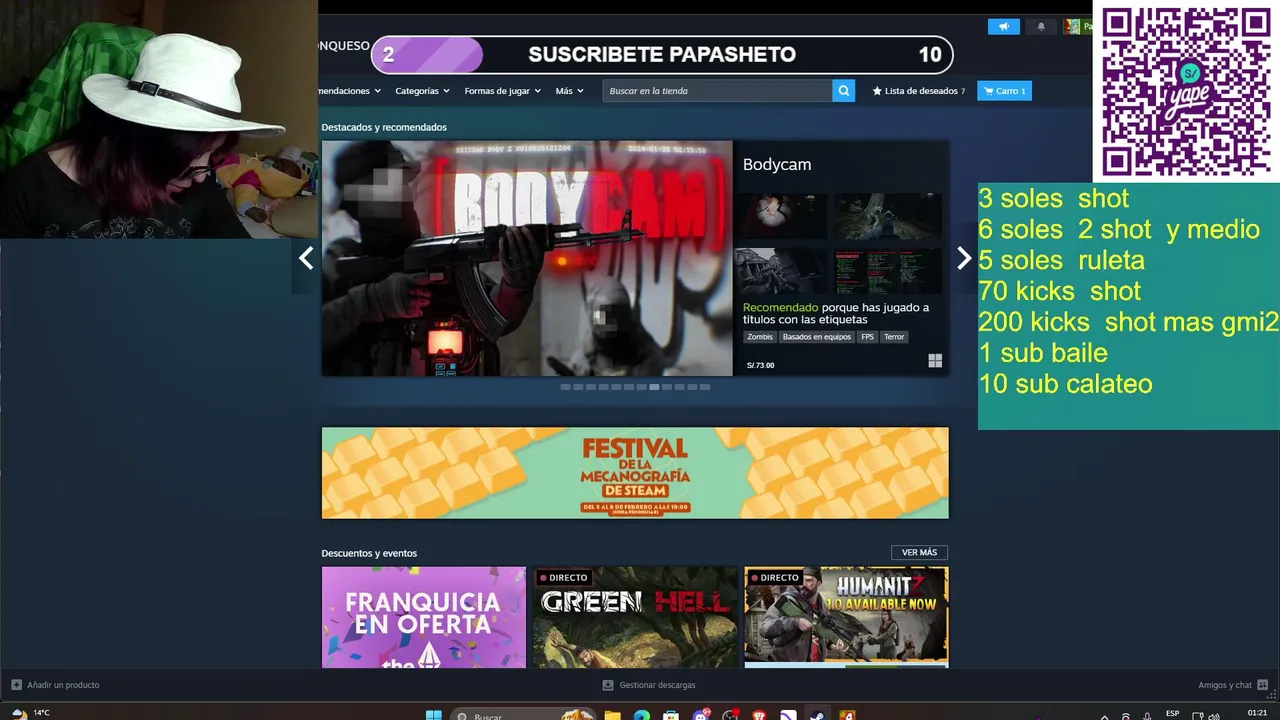Click DIRECTO badge on HumanitZ card
Screen dimensions: 1280x720
774,578
